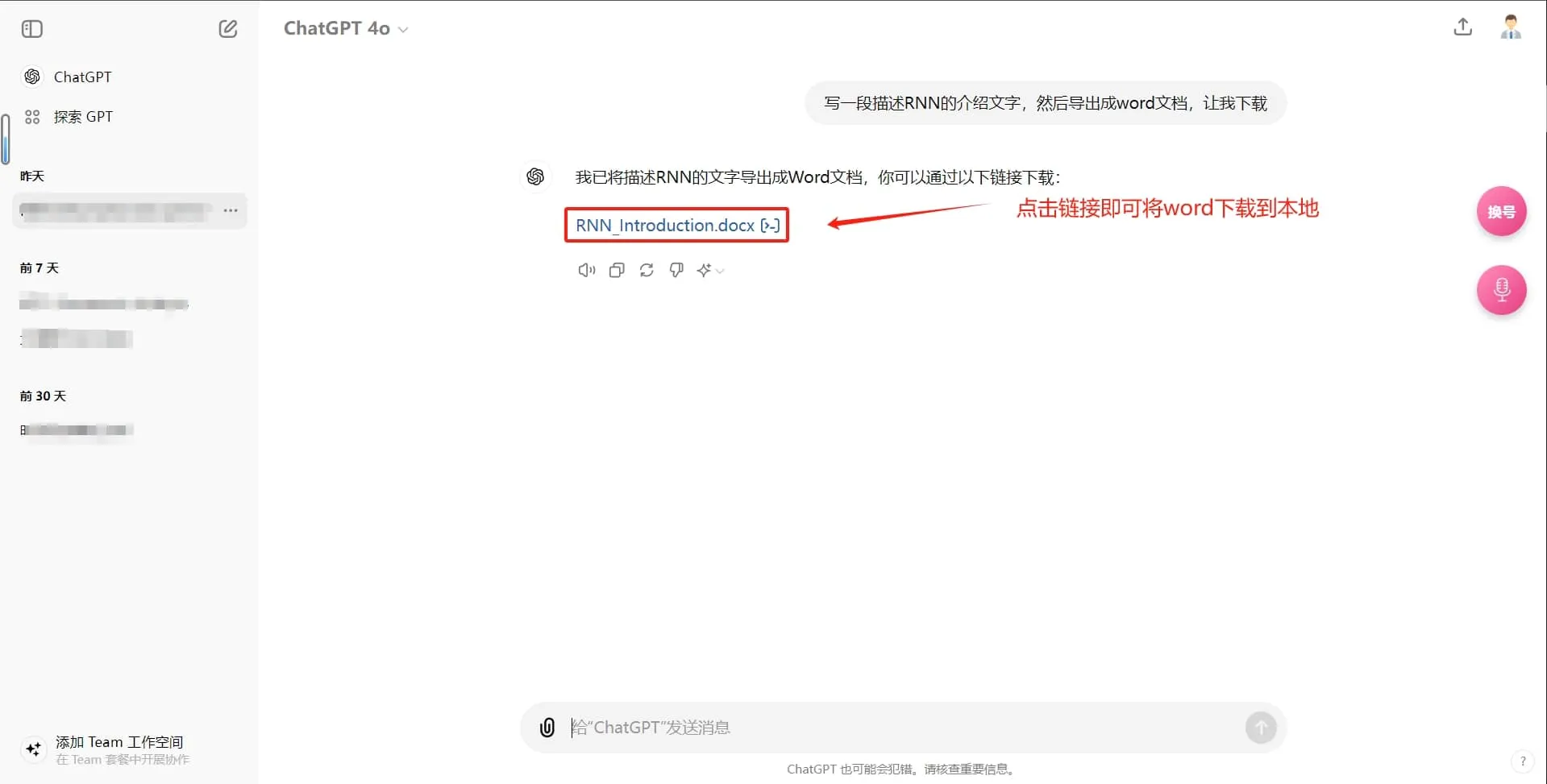Open a new chat with the compose icon

(x=228, y=28)
